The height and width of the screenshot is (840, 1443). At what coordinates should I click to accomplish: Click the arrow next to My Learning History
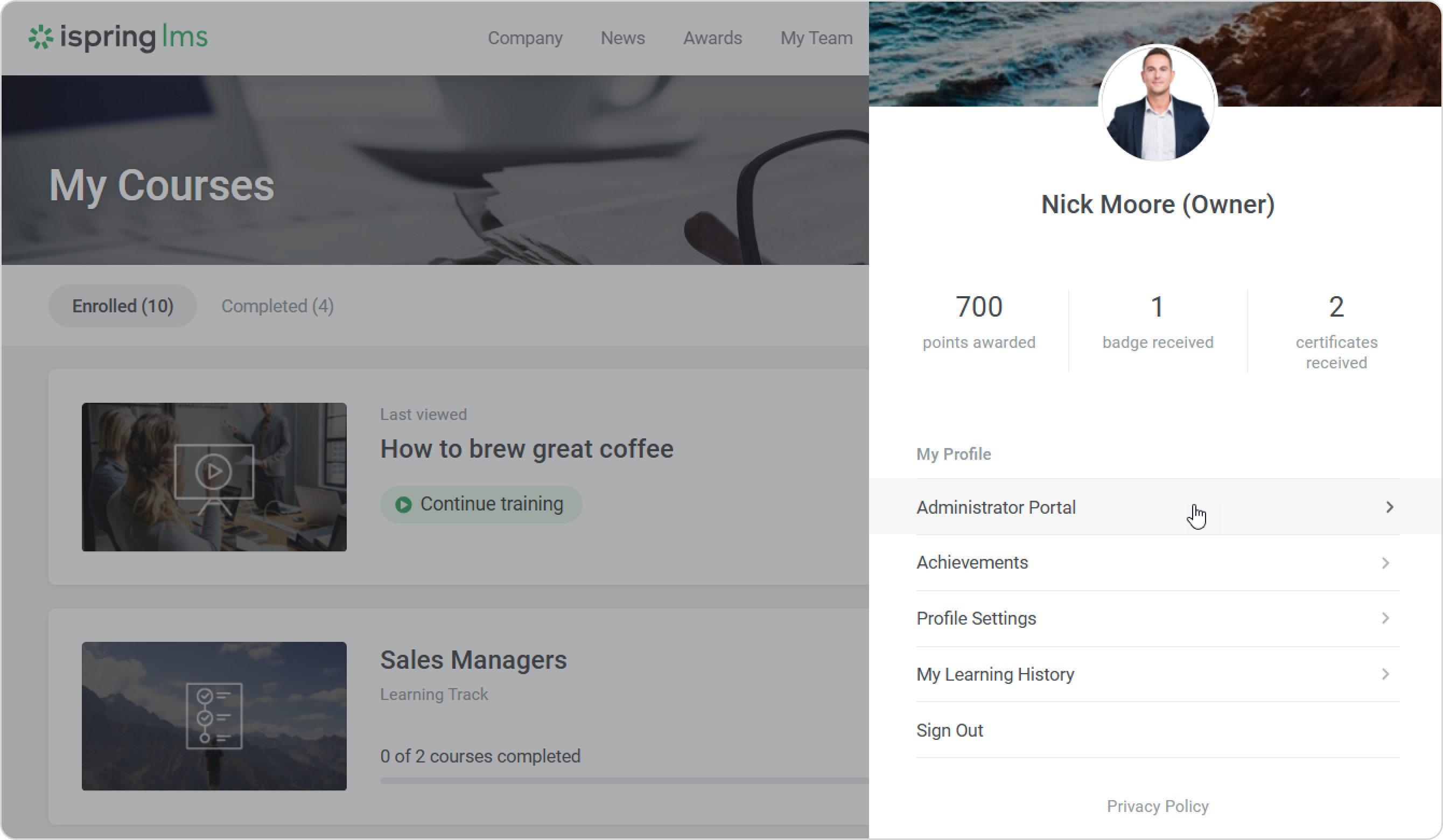click(1385, 675)
